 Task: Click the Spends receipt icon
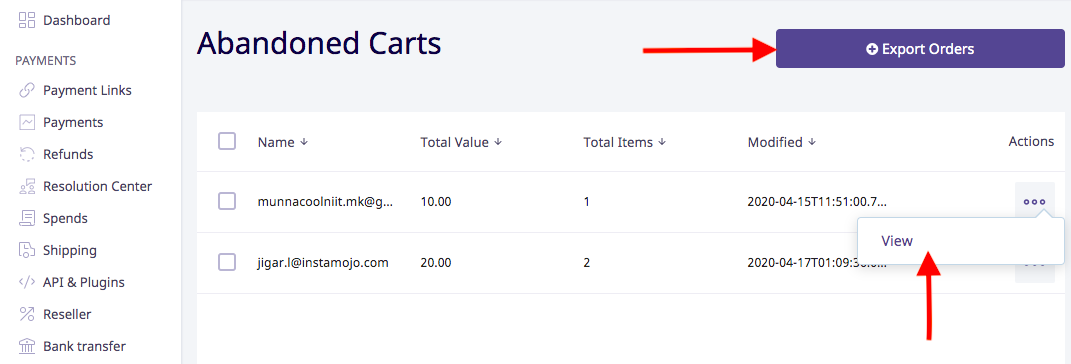pyautogui.click(x=27, y=219)
